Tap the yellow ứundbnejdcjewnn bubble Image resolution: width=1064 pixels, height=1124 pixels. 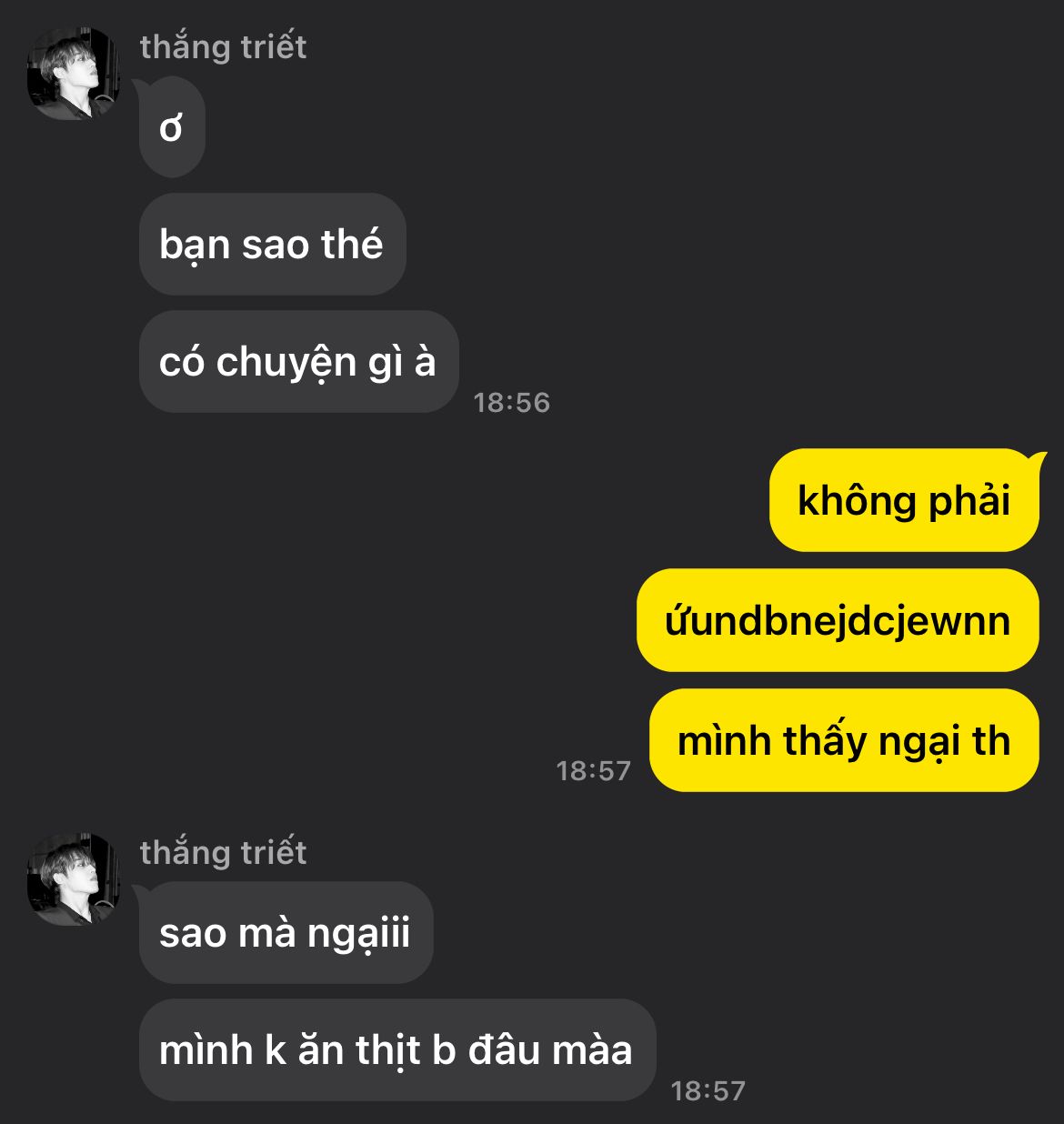(838, 620)
